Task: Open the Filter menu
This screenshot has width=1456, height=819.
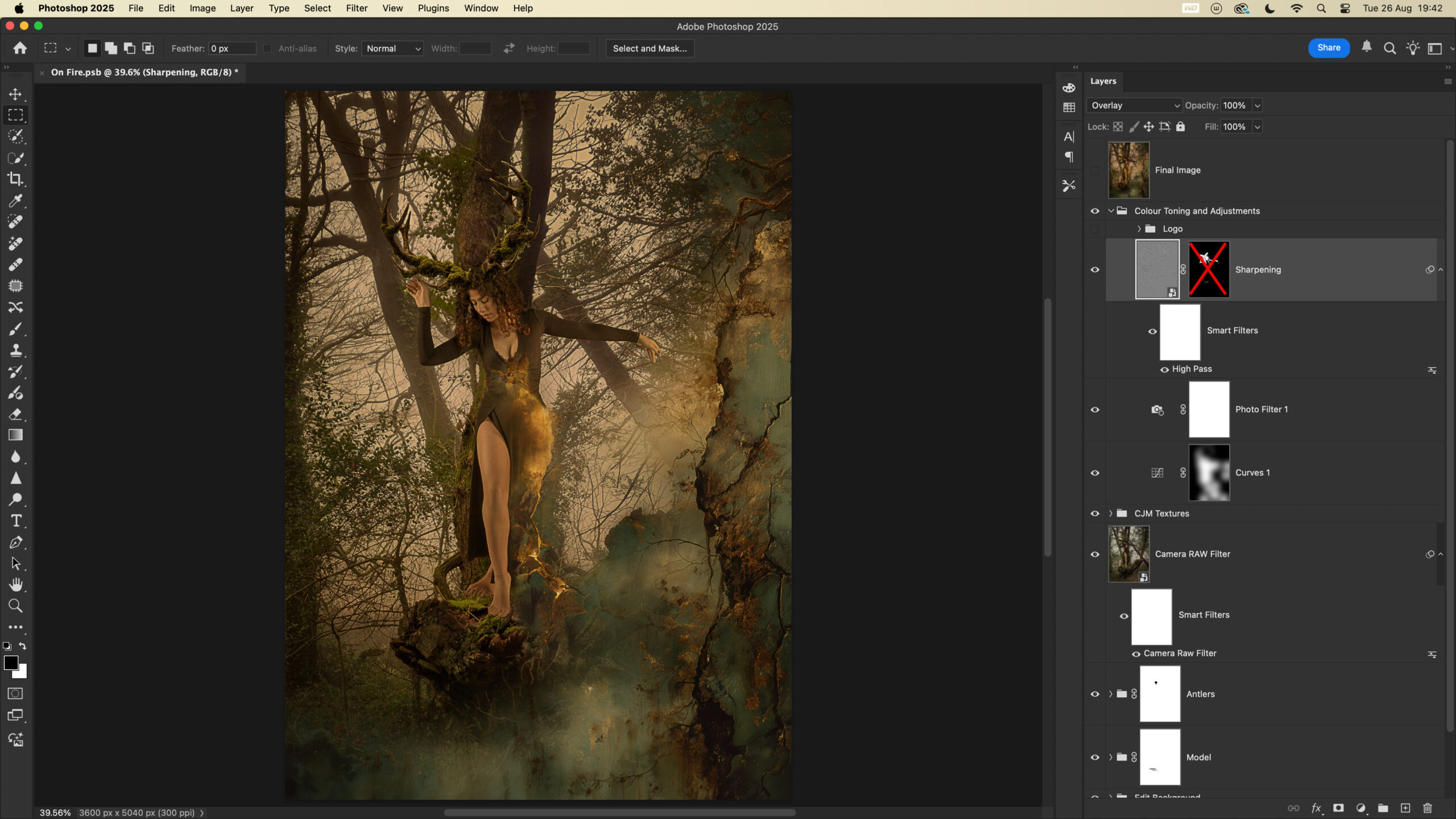Action: [357, 8]
